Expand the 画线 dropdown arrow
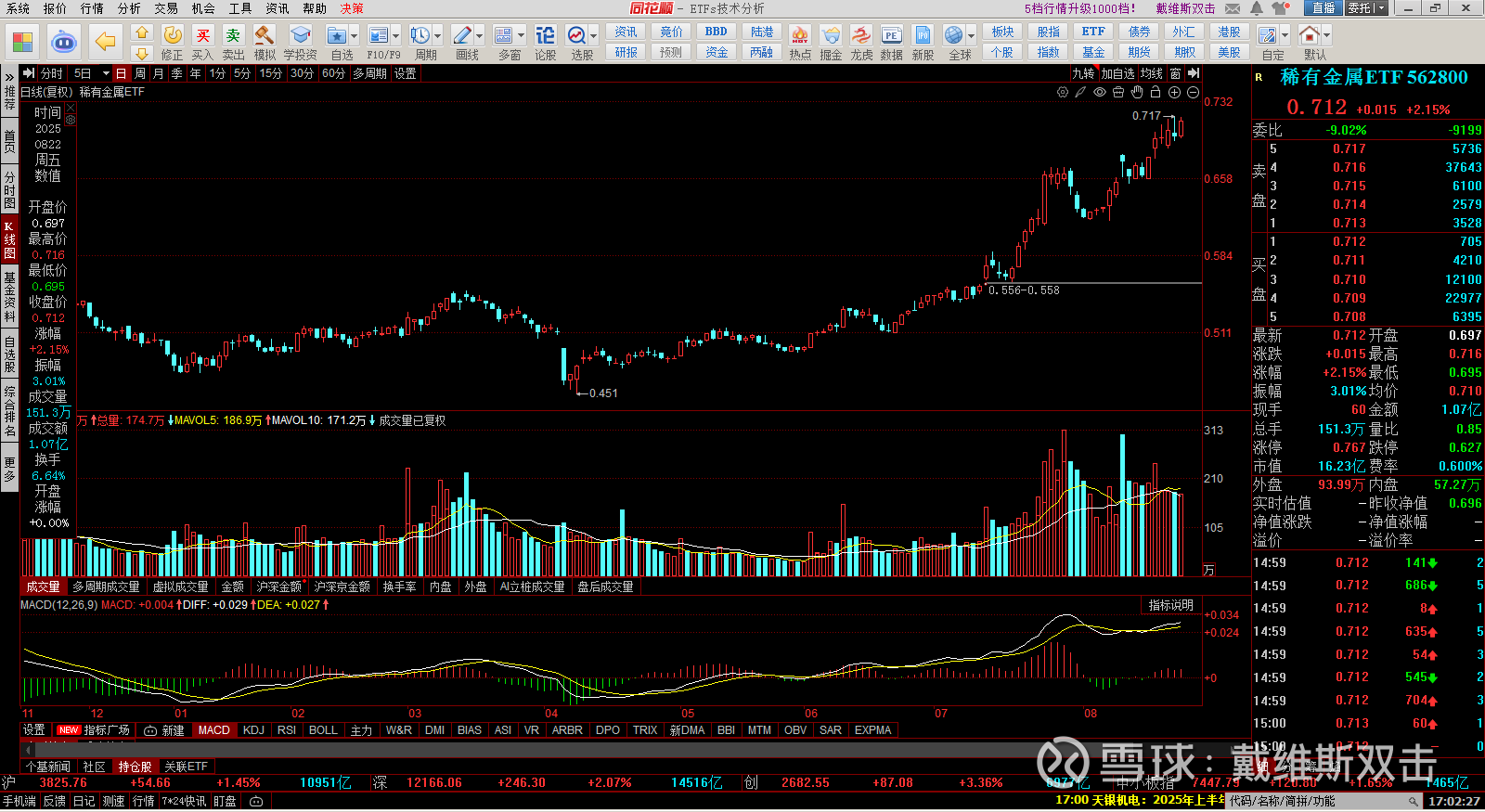1485x812 pixels. coord(479,36)
